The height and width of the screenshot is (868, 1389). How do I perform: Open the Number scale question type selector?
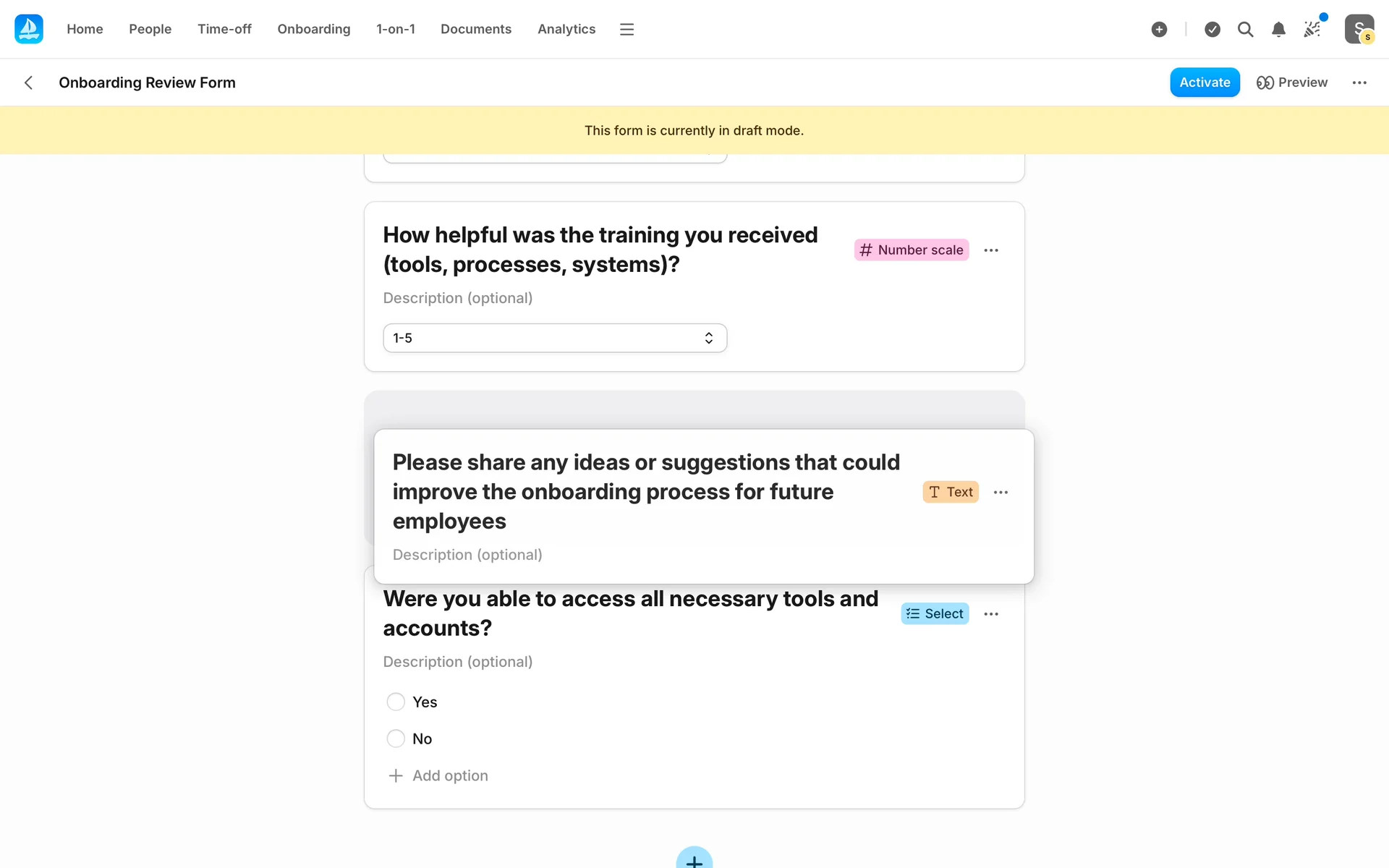(x=911, y=250)
